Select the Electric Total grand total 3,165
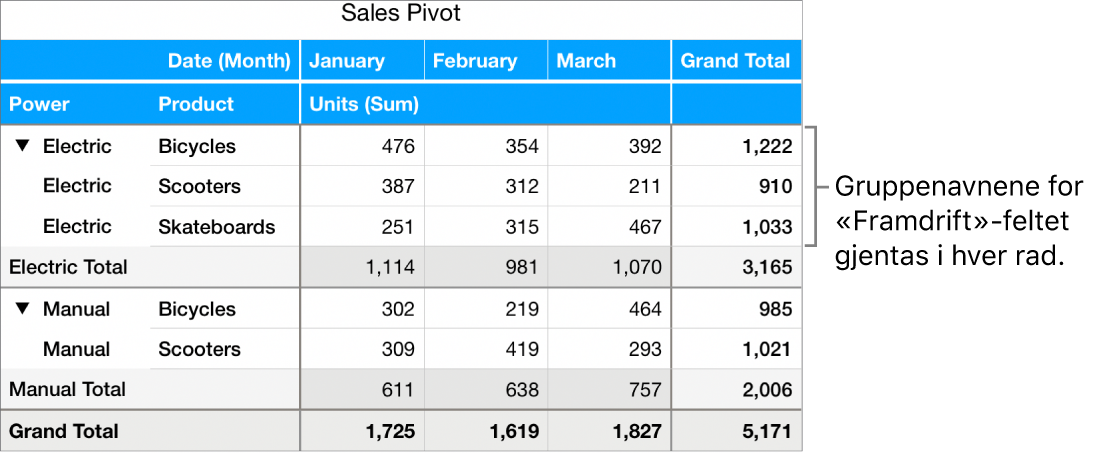The height and width of the screenshot is (454, 1095). coord(770,267)
